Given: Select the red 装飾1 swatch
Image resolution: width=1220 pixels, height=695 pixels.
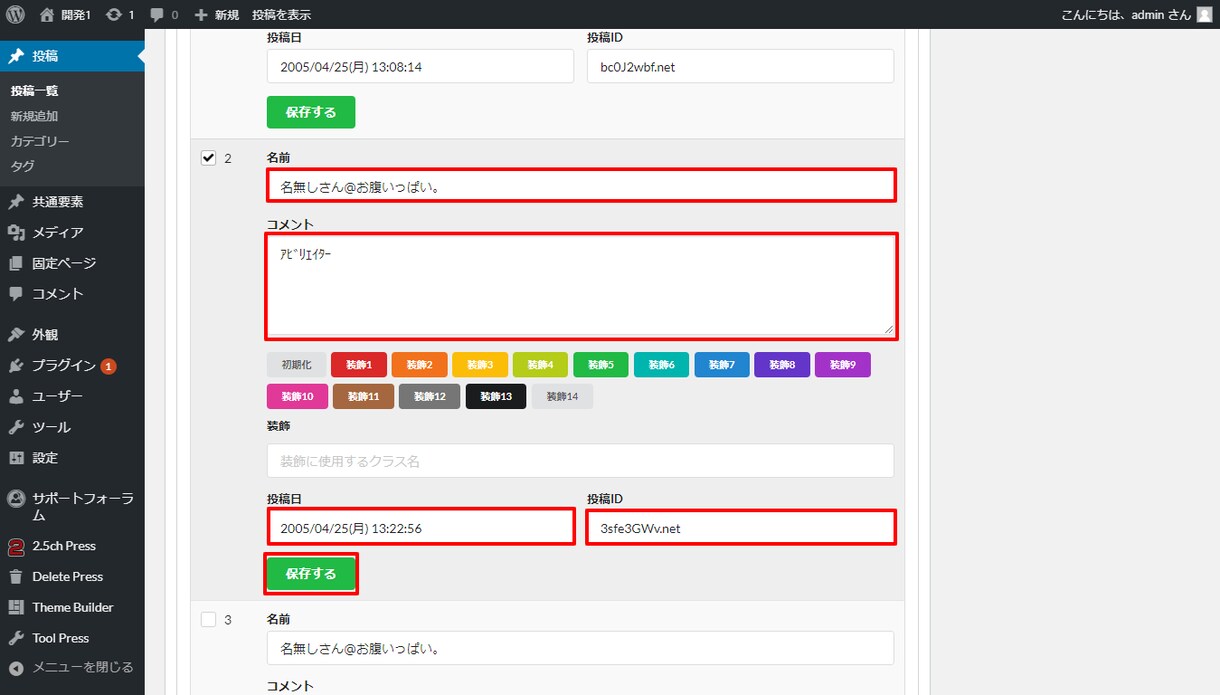Looking at the screenshot, I should coord(359,365).
